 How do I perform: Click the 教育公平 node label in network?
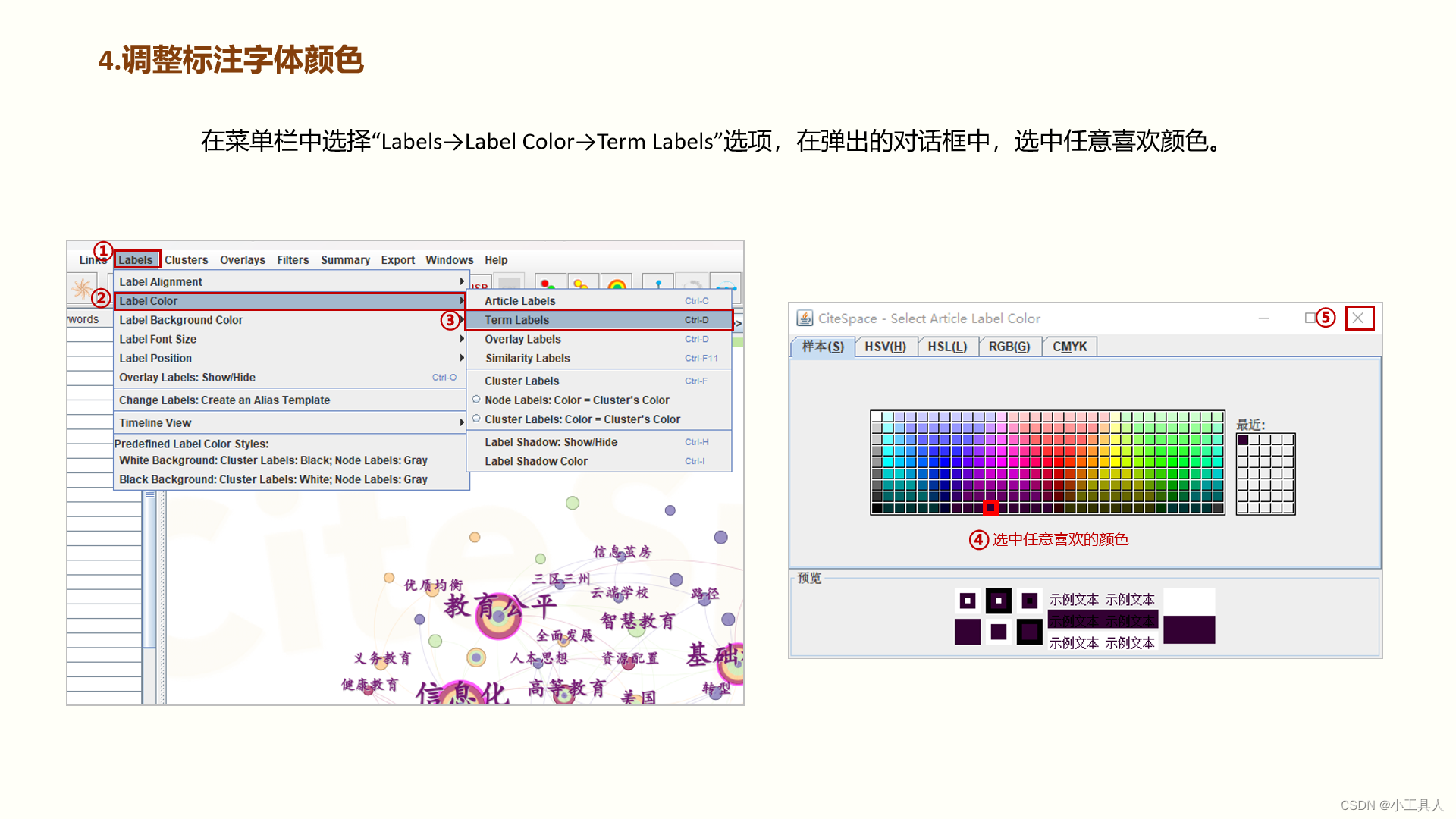tap(500, 606)
